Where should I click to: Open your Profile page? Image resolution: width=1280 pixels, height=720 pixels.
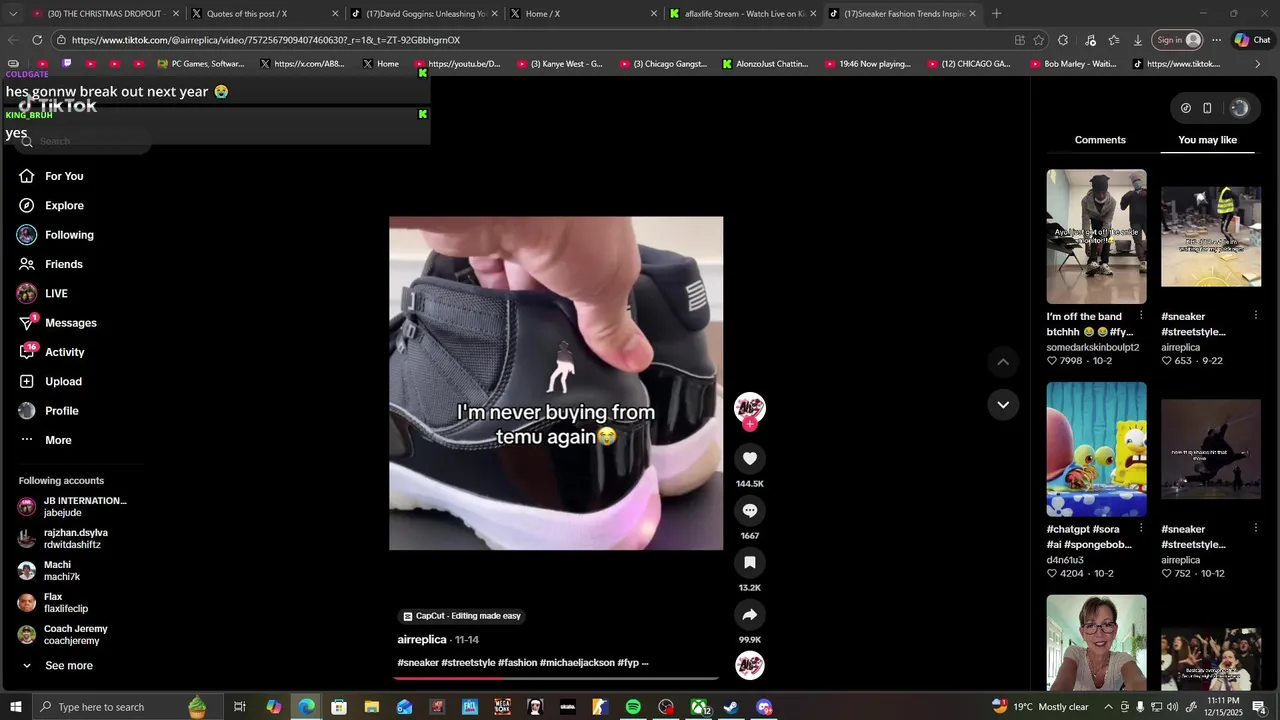pyautogui.click(x=61, y=411)
